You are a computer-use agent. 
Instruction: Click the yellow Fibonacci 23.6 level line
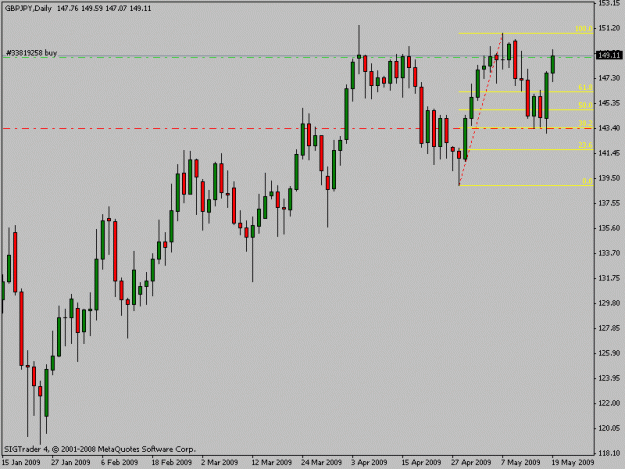[526, 150]
